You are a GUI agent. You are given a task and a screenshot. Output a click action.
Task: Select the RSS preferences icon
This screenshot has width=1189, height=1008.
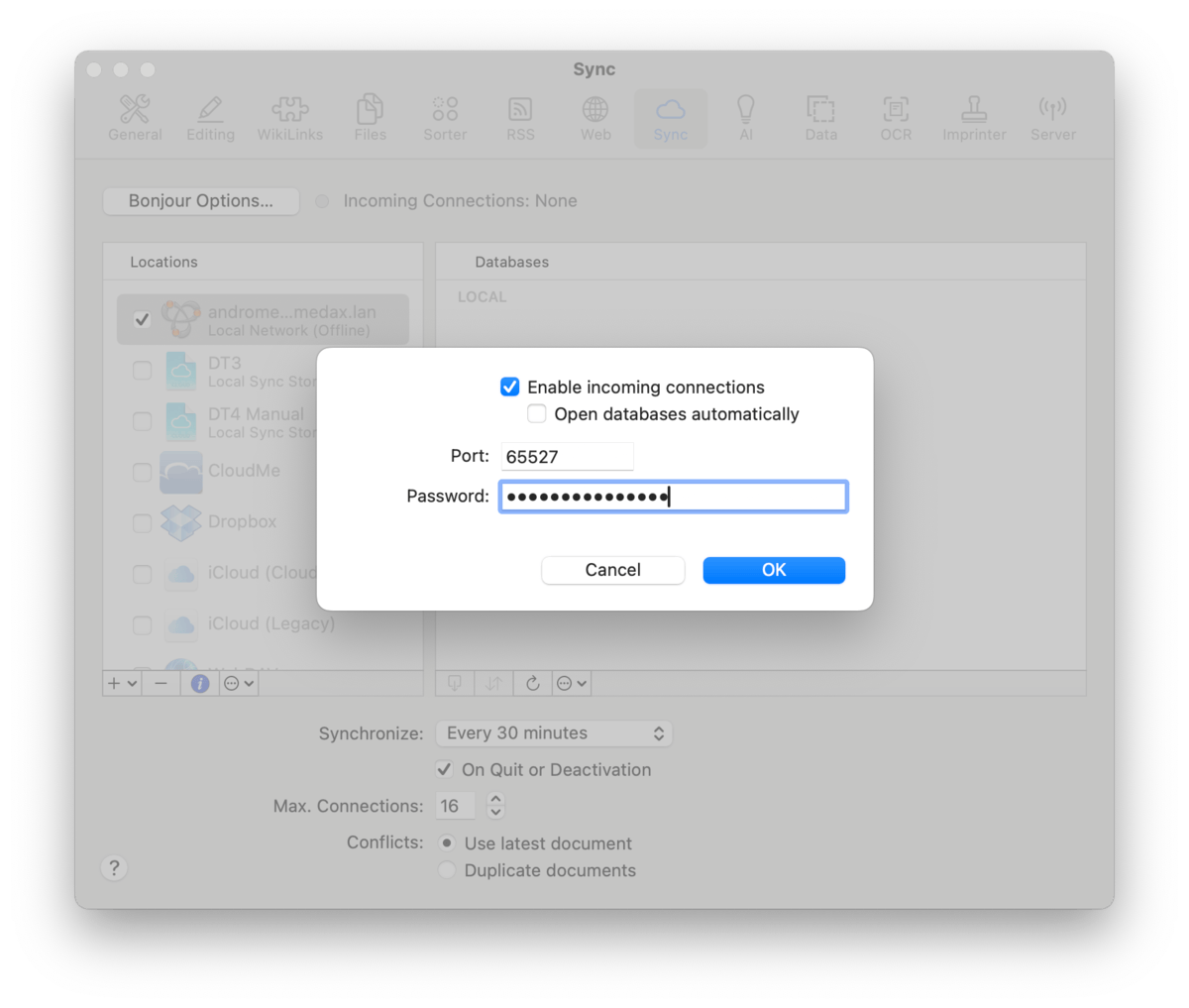pyautogui.click(x=520, y=118)
